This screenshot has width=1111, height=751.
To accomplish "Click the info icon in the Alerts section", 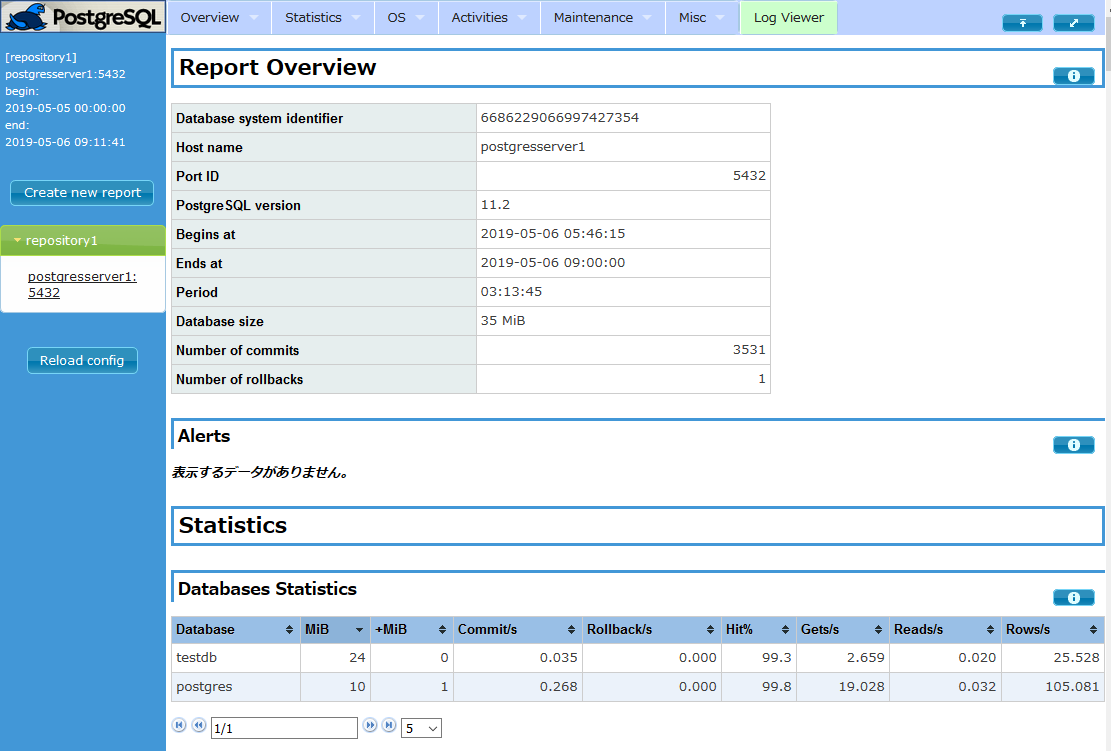I will (1073, 444).
